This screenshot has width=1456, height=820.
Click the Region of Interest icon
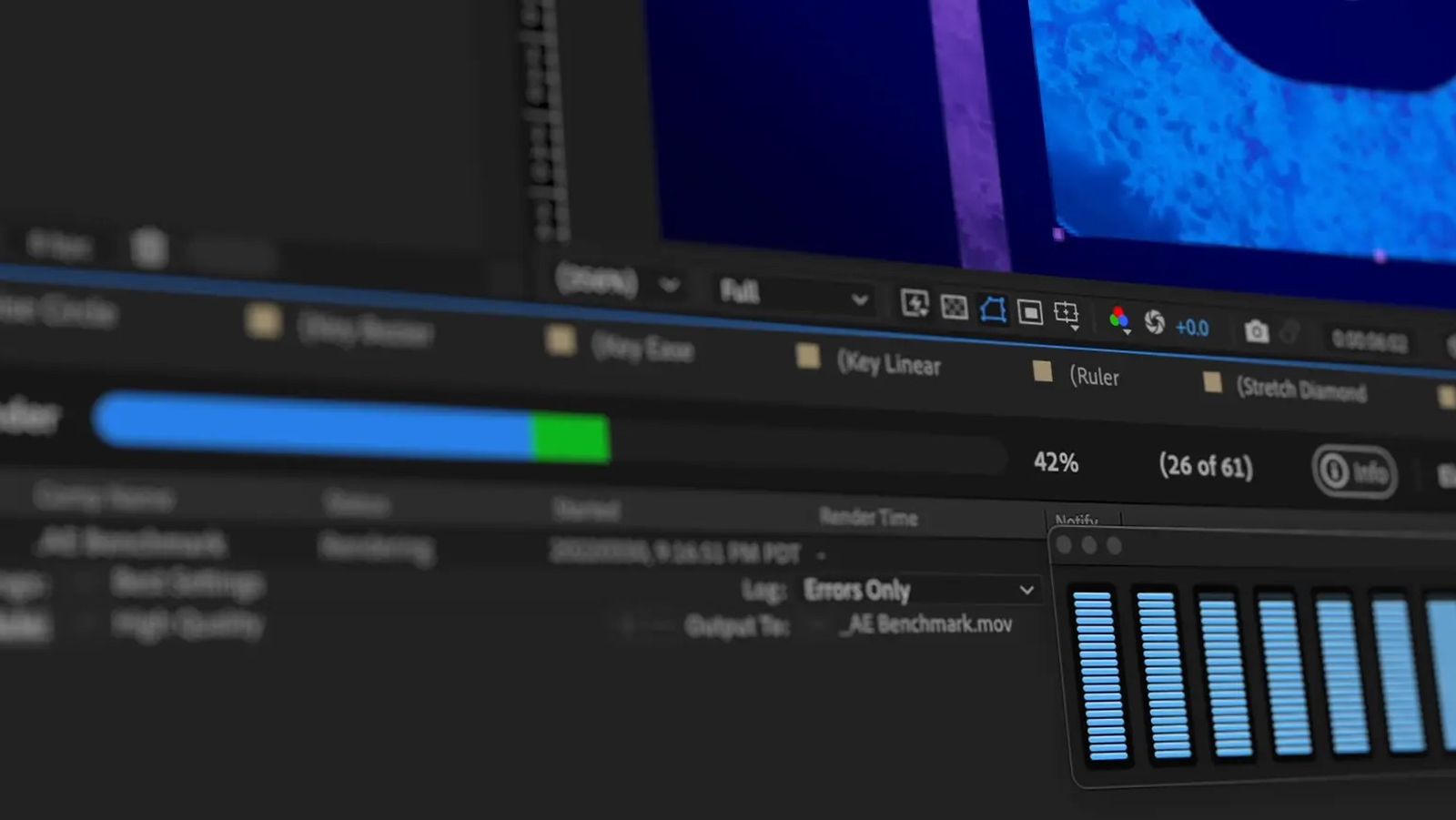pyautogui.click(x=1030, y=313)
